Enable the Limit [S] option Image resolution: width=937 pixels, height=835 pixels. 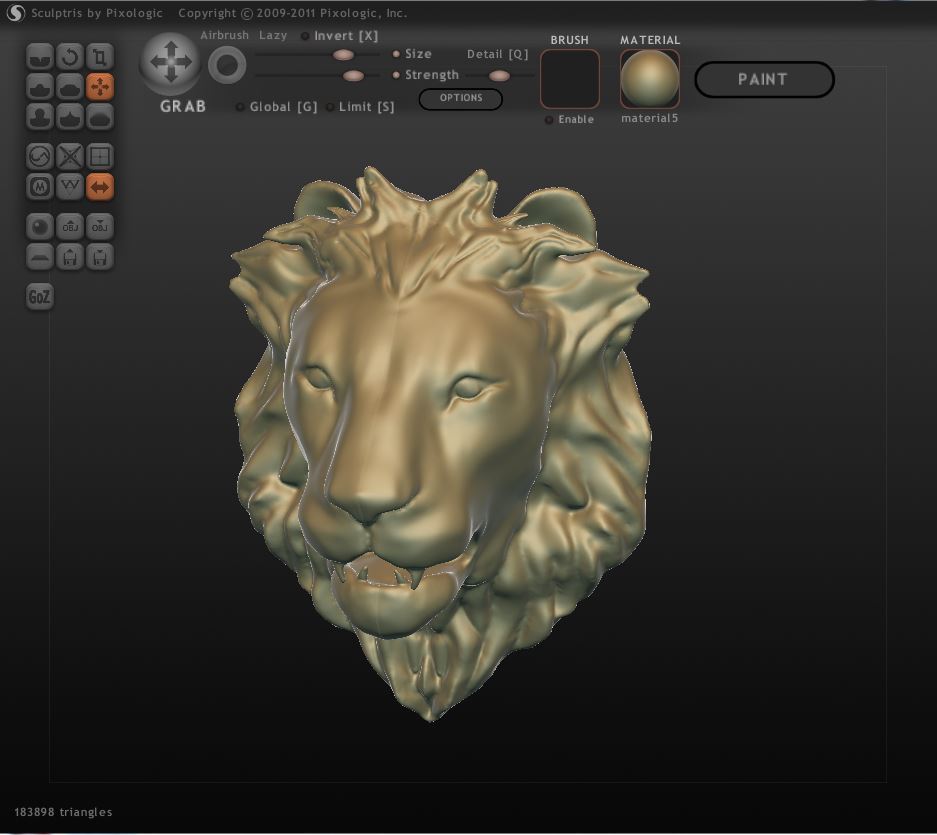pos(360,107)
